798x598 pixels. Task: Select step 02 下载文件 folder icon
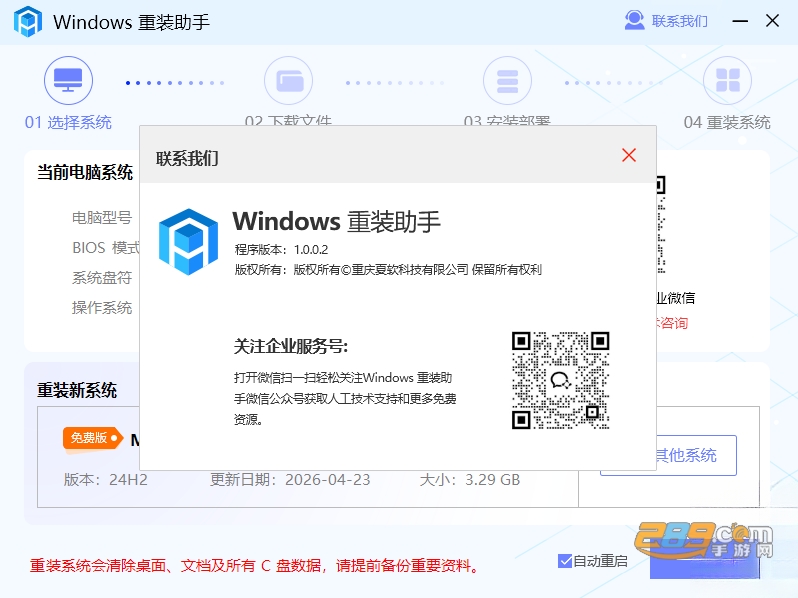click(289, 80)
